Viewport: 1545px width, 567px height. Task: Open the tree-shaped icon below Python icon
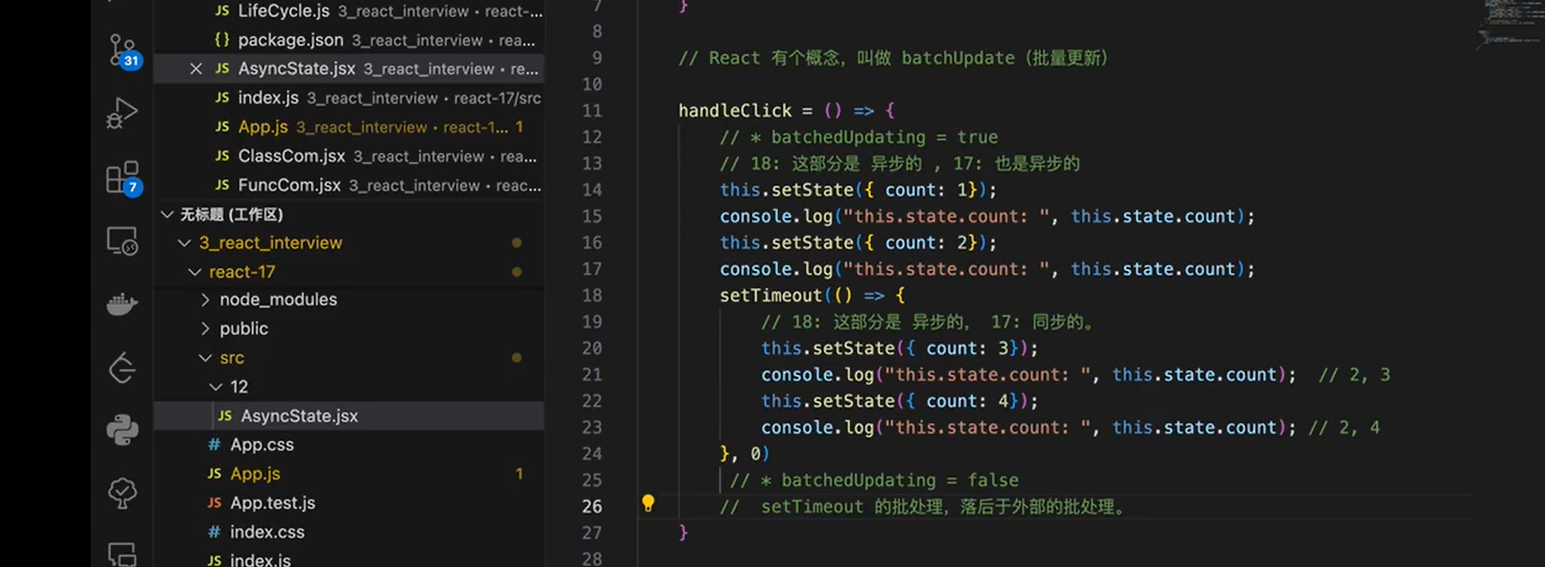click(x=122, y=492)
